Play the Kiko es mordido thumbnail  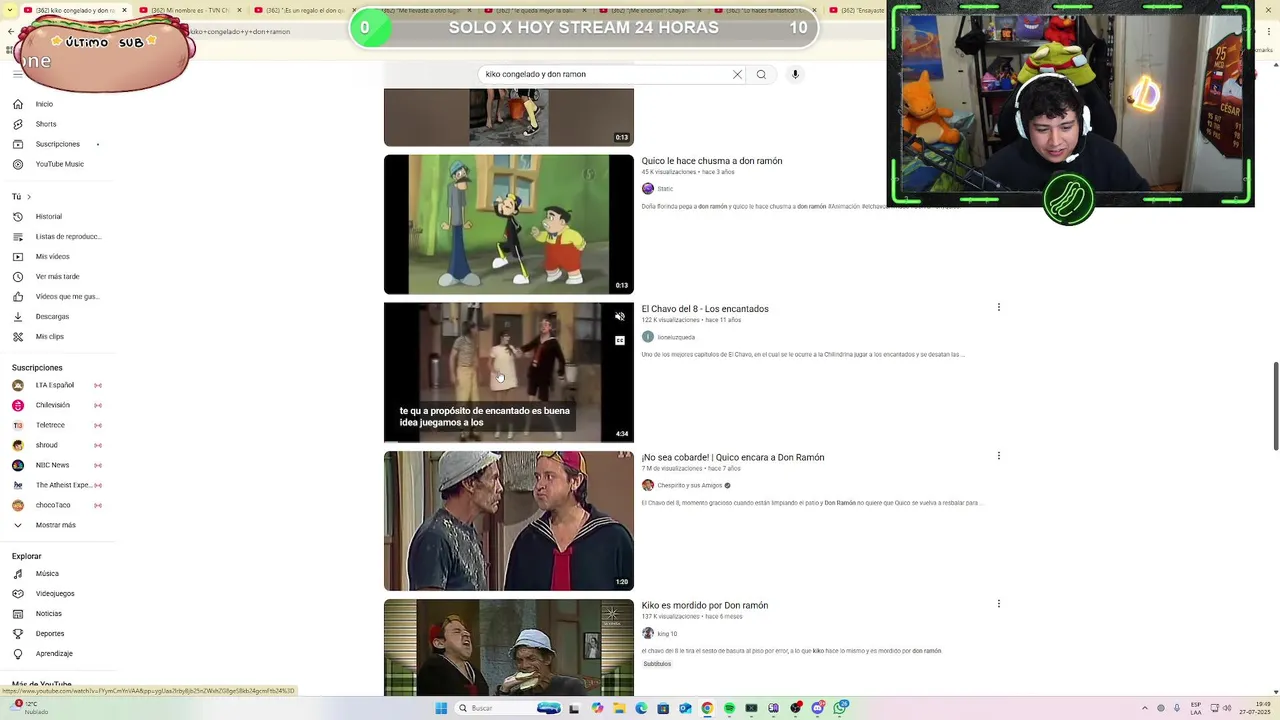(509, 647)
